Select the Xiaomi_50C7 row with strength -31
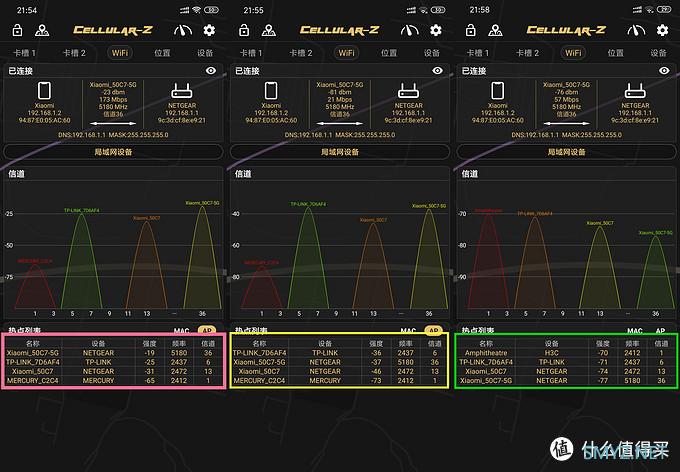 114,371
